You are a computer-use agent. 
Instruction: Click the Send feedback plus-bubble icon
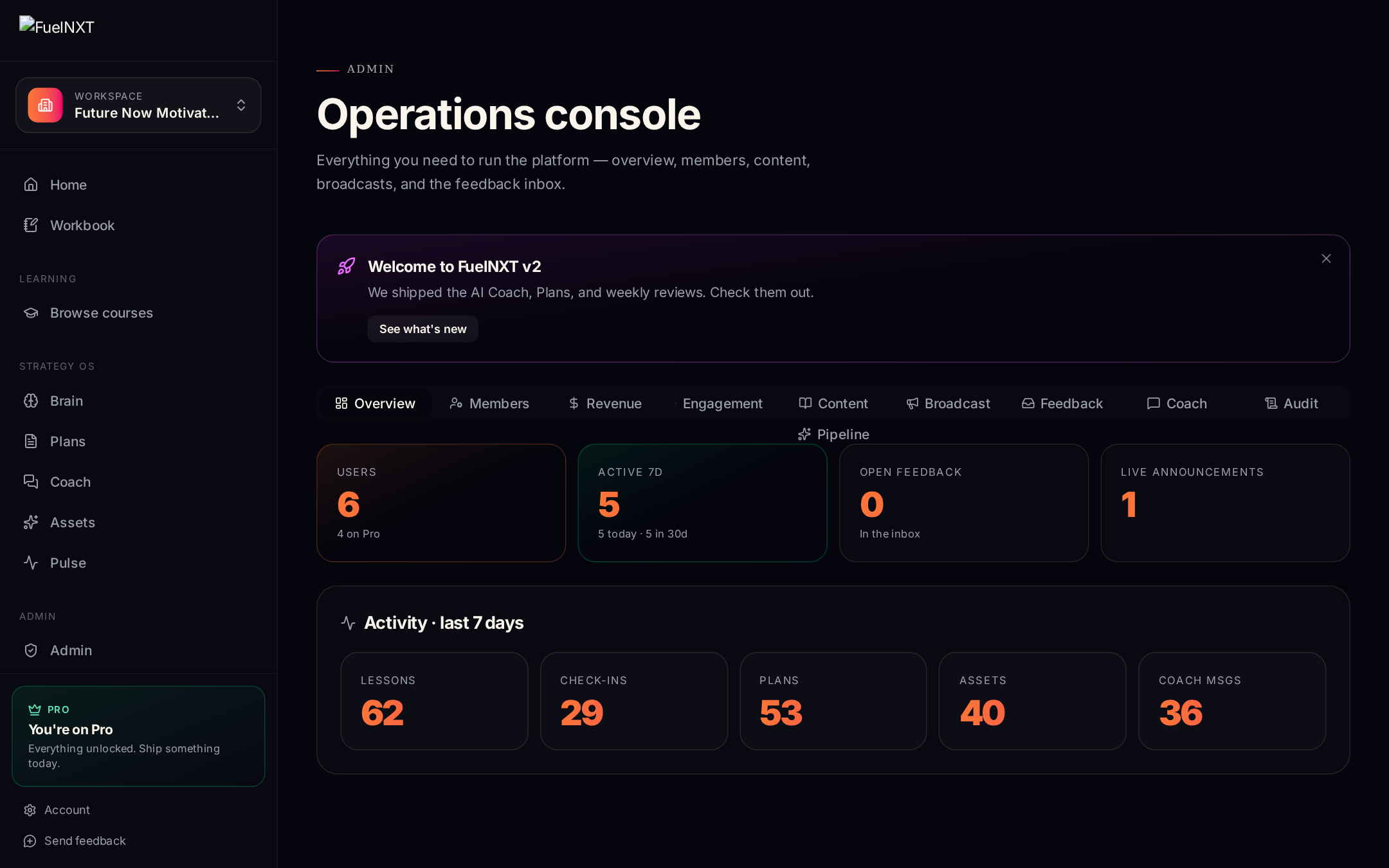click(30, 841)
